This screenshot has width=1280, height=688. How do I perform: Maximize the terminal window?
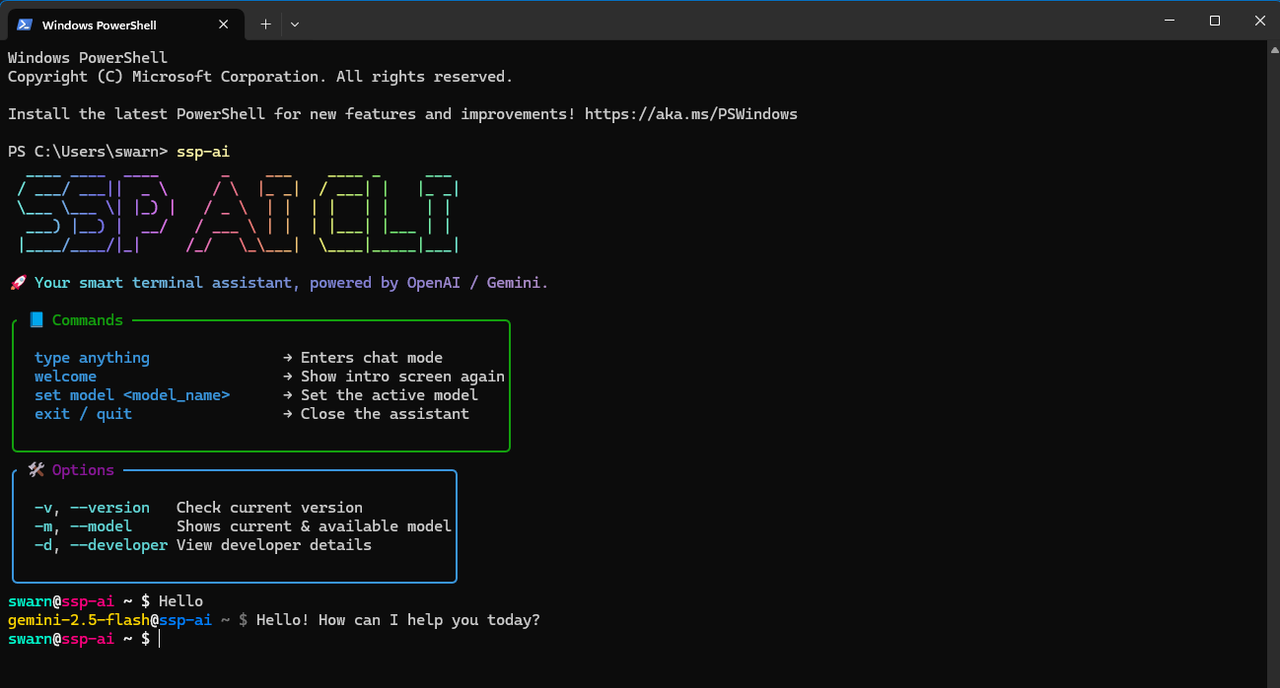point(1215,20)
